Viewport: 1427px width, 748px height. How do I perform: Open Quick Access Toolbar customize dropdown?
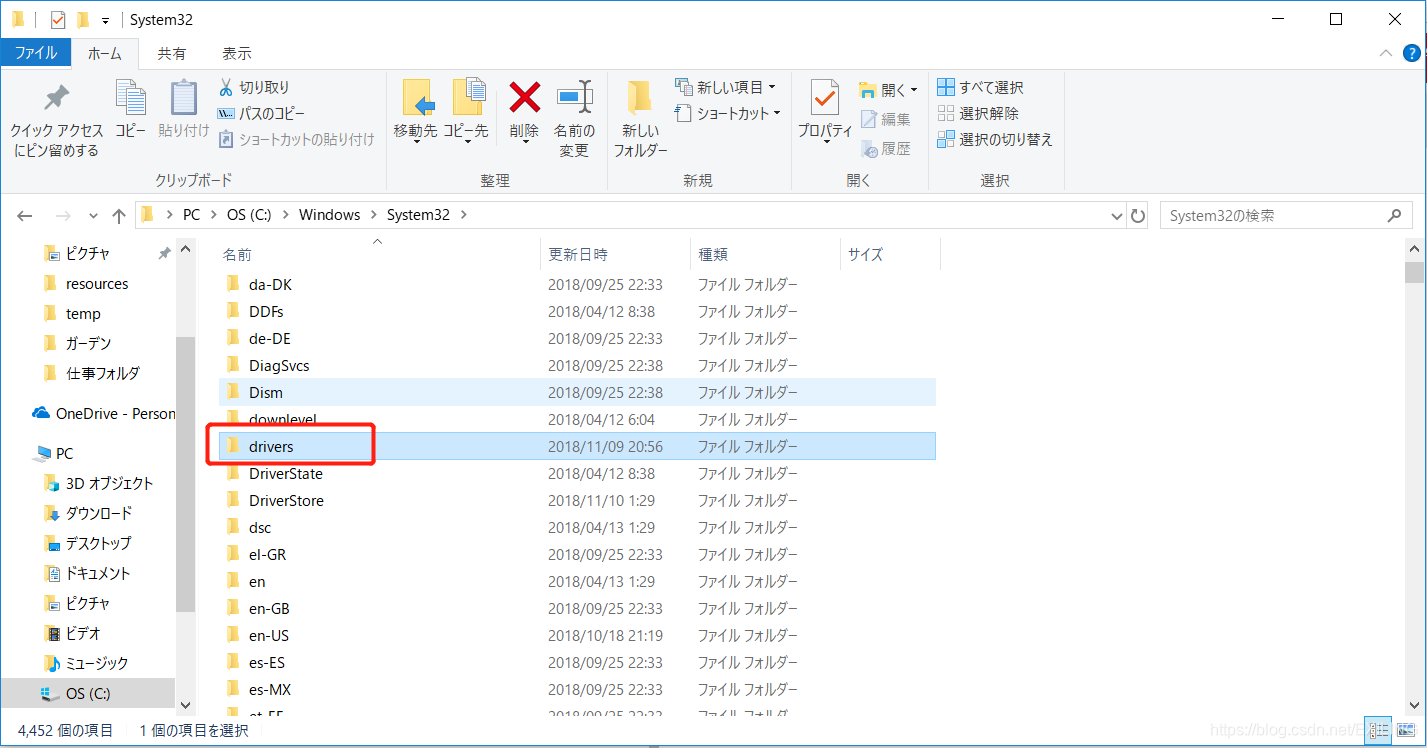[105, 20]
